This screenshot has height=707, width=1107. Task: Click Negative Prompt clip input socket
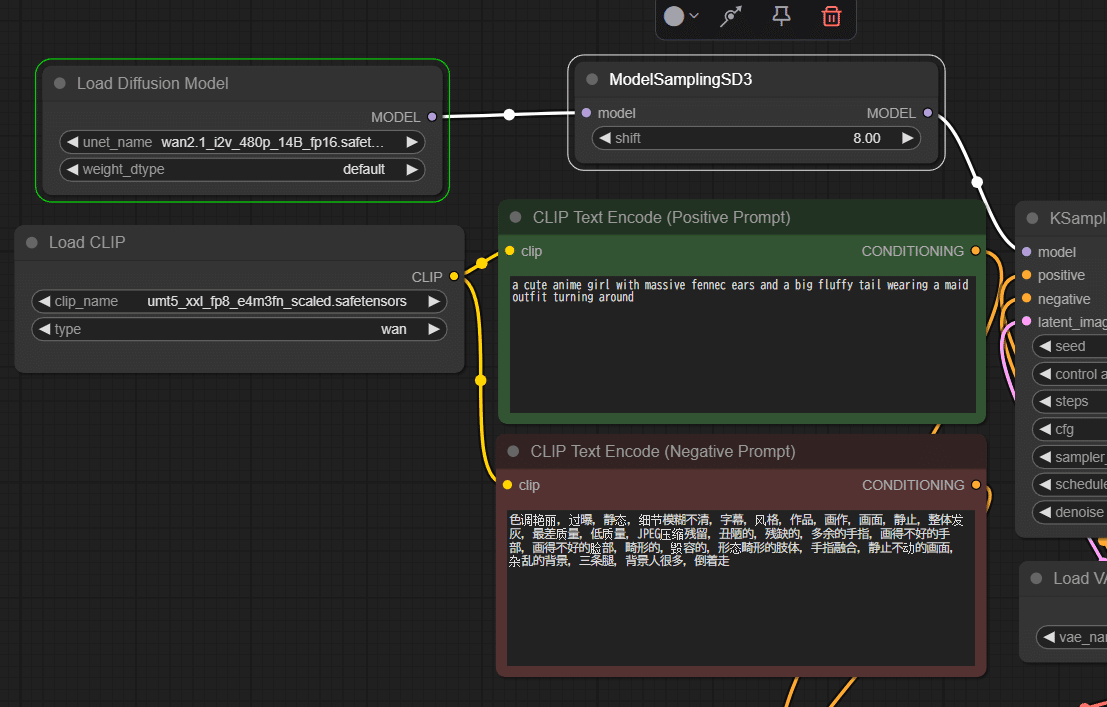coord(508,485)
